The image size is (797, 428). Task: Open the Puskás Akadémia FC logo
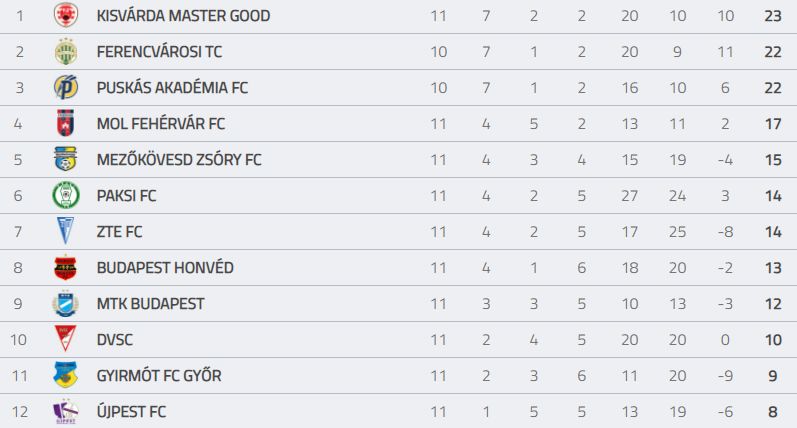coord(66,87)
